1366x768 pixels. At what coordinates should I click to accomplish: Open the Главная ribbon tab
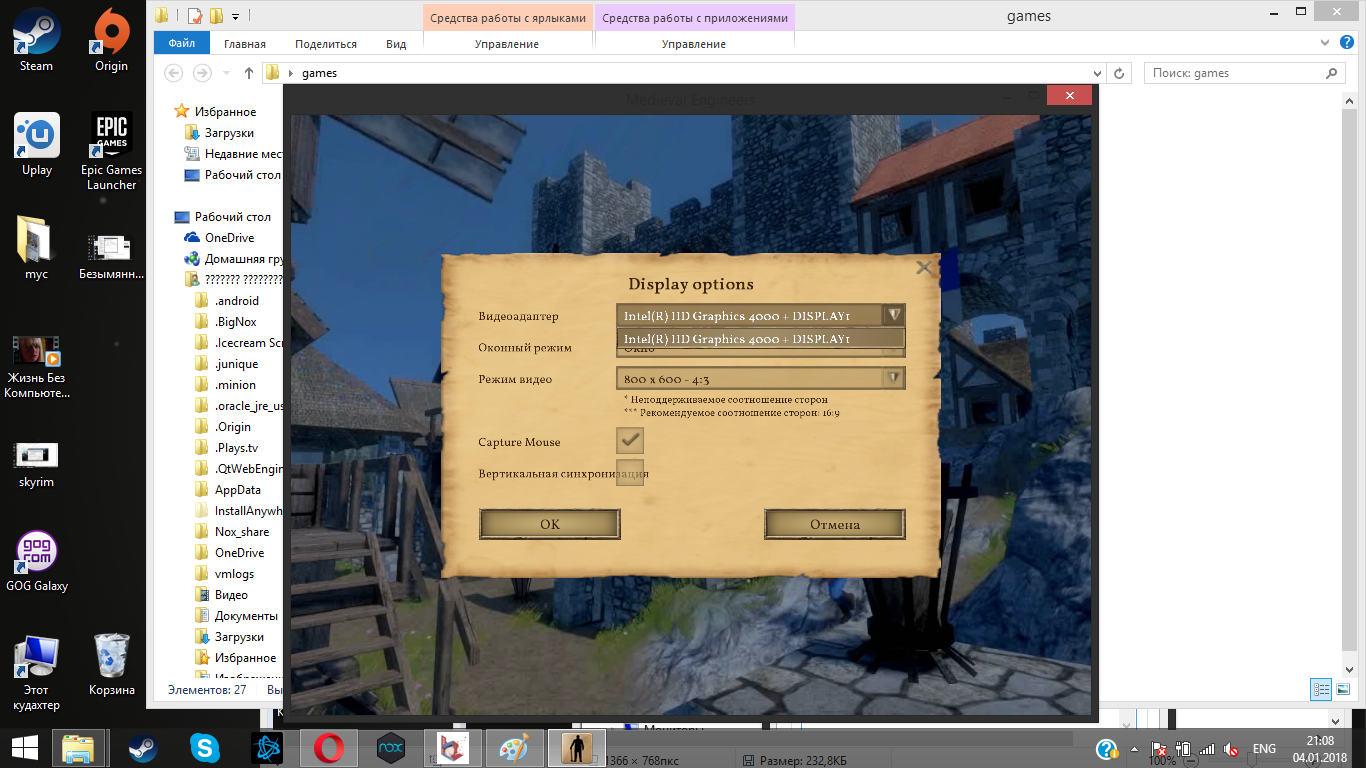point(245,44)
